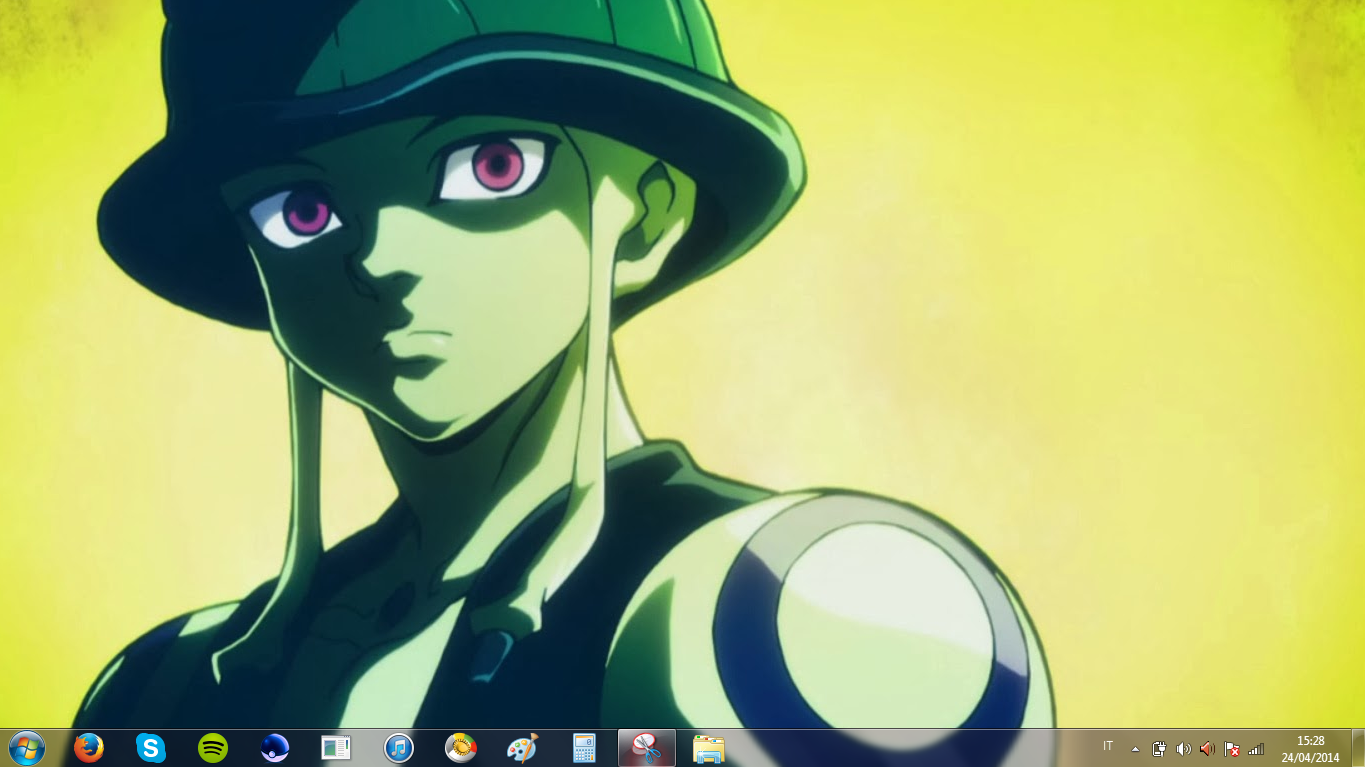
Task: Launch iTunes from the taskbar
Action: (399, 748)
